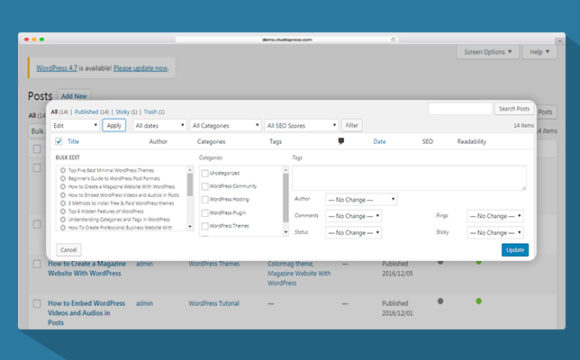The image size is (580, 360).
Task: Click gray SEO dot in Embed Videos row
Action: 440,301
